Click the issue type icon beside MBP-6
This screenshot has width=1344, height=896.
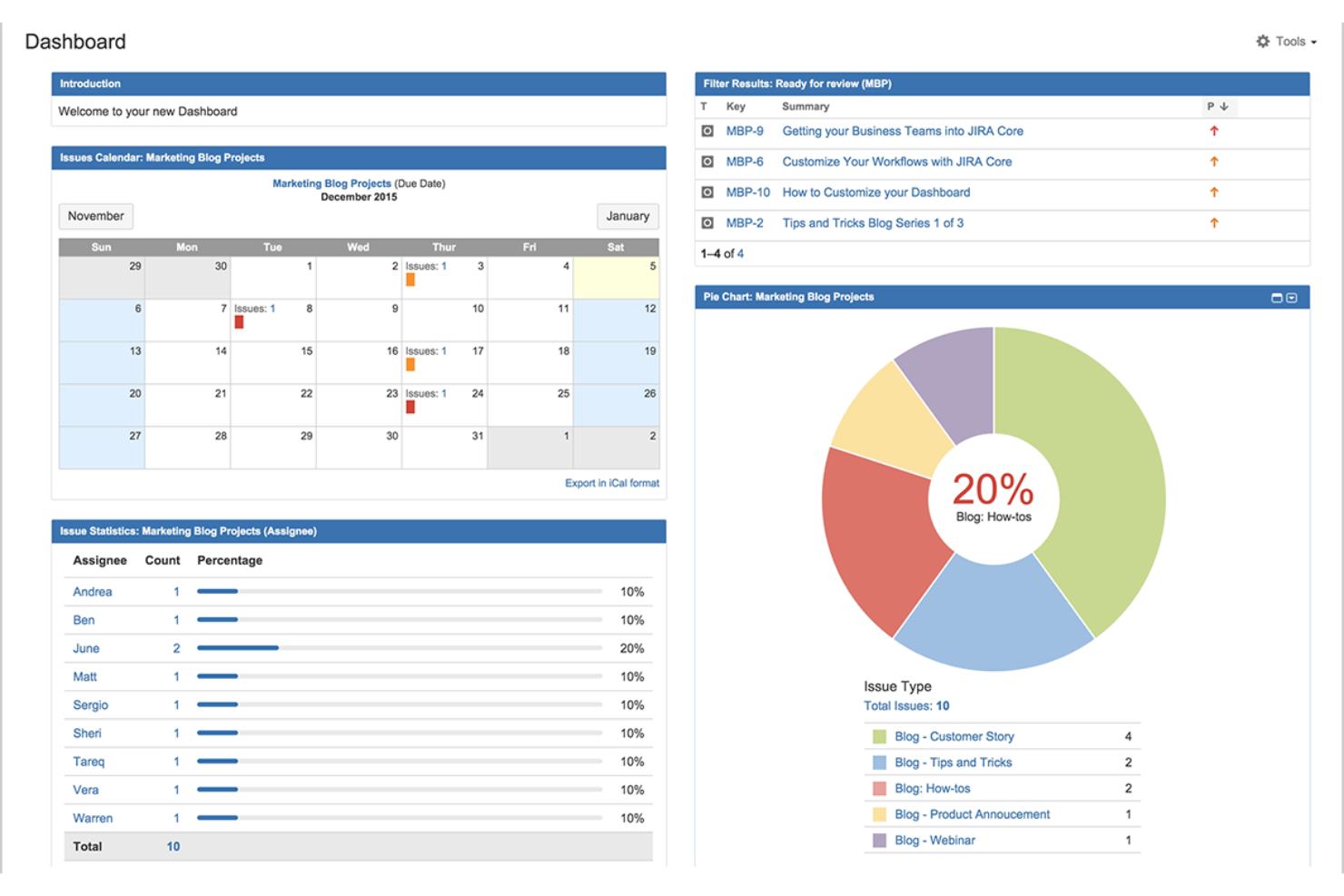707,162
